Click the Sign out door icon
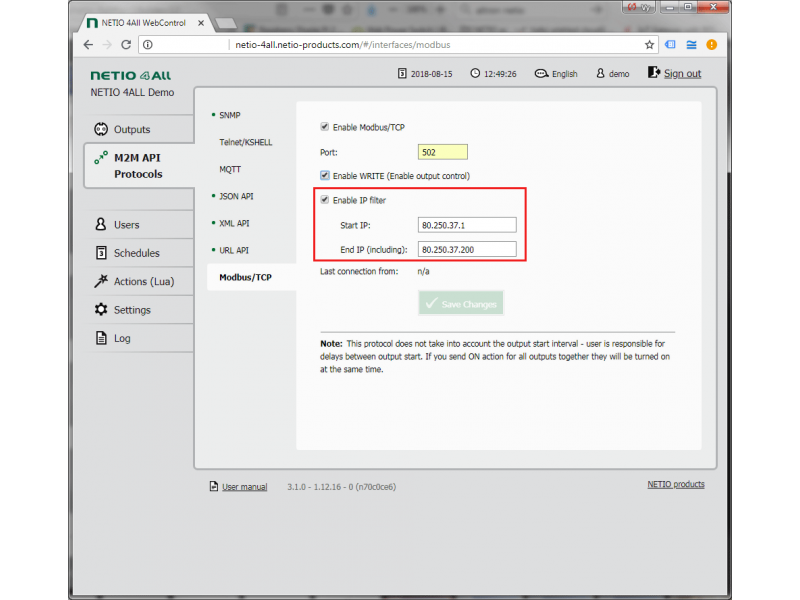 654,72
